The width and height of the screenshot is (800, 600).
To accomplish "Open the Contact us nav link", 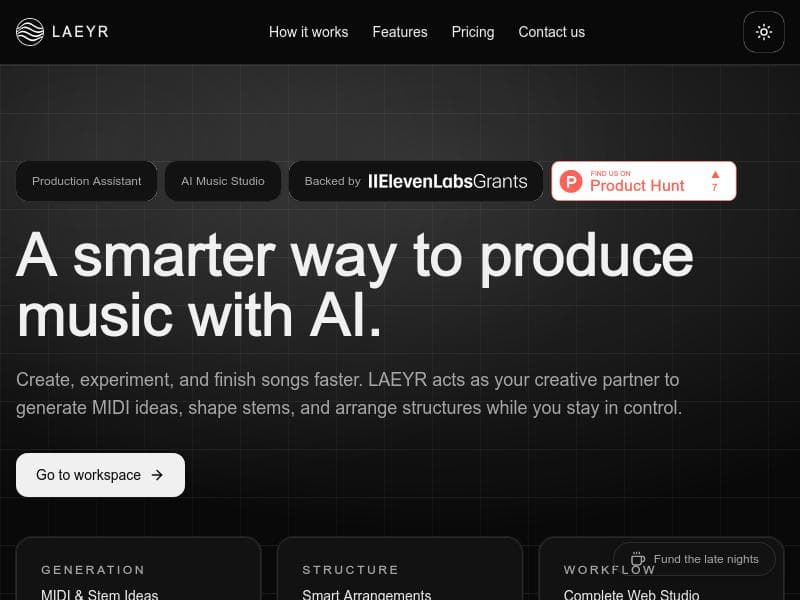I will (x=551, y=32).
